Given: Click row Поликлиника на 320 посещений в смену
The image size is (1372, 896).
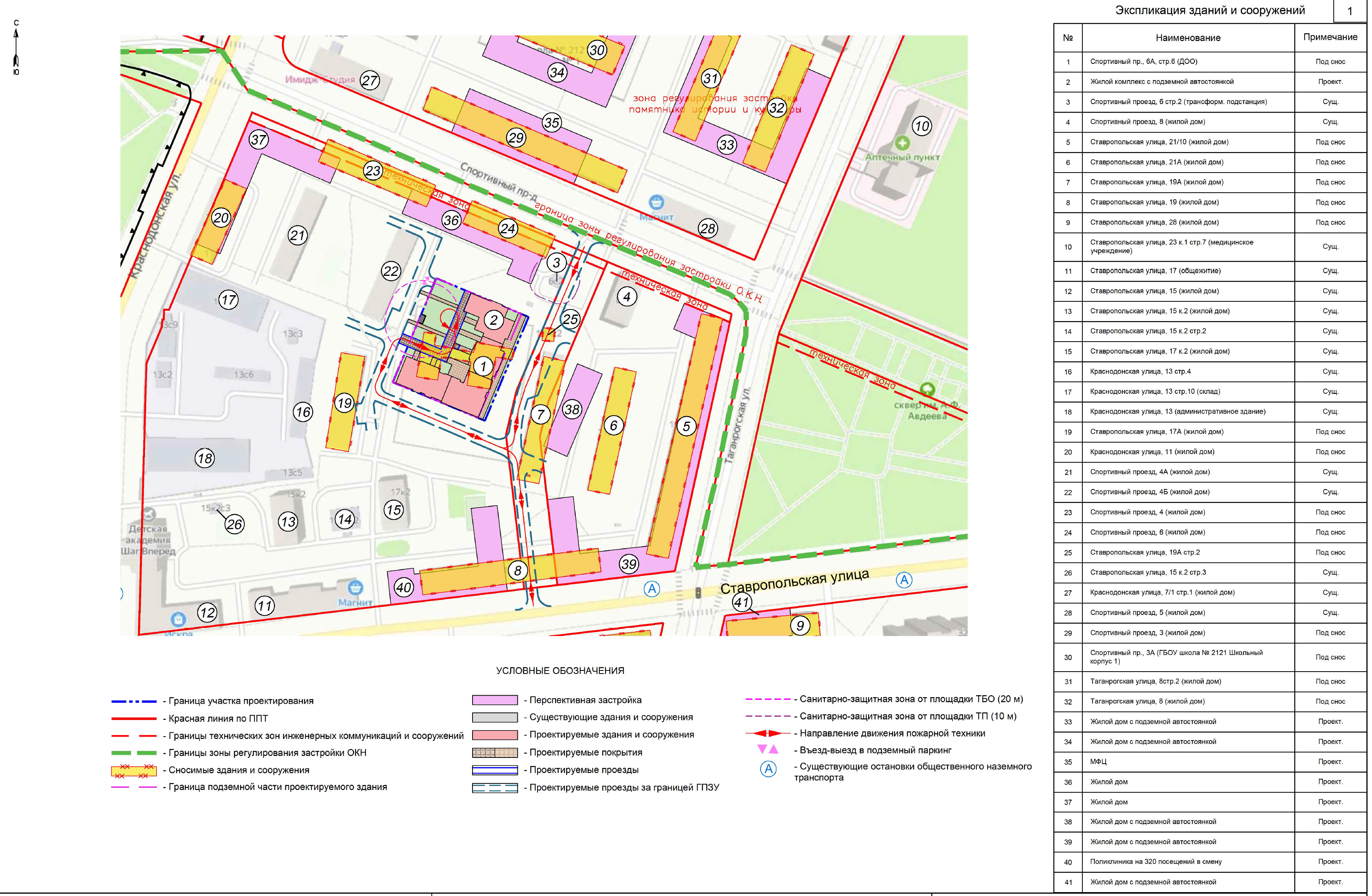Looking at the screenshot, I should 1210,862.
